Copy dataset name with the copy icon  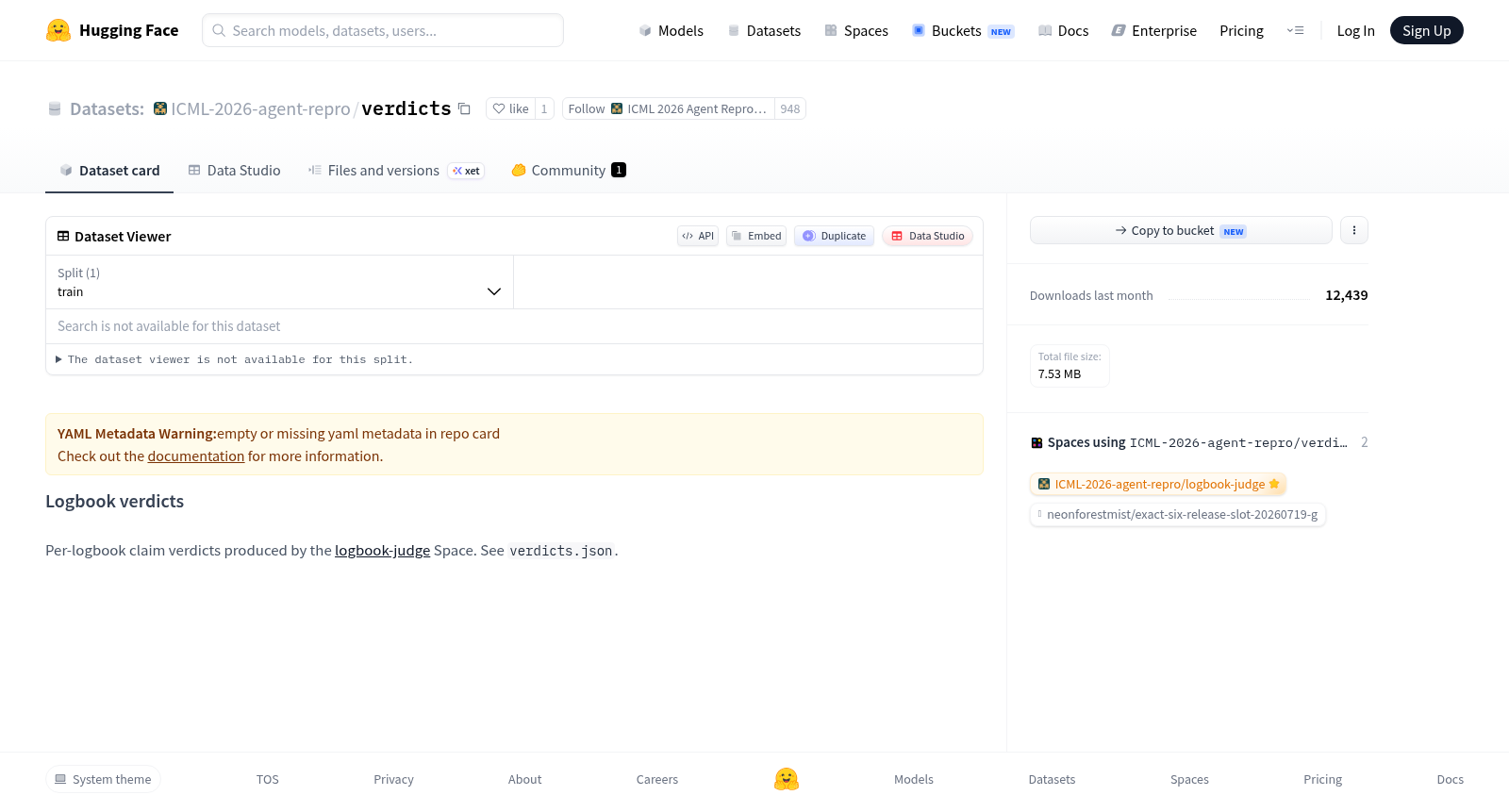point(464,108)
